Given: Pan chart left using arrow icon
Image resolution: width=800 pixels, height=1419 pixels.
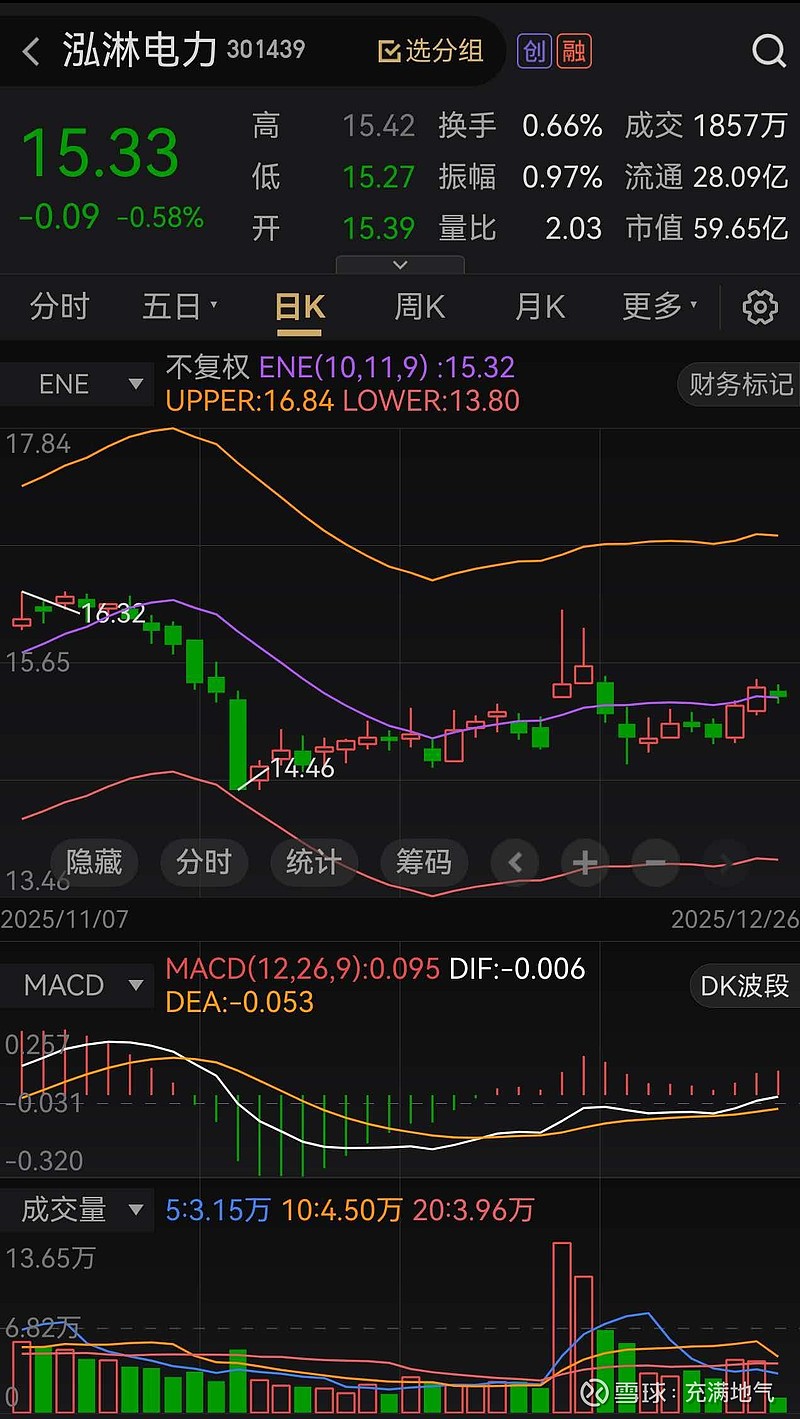Looking at the screenshot, I should click(515, 862).
